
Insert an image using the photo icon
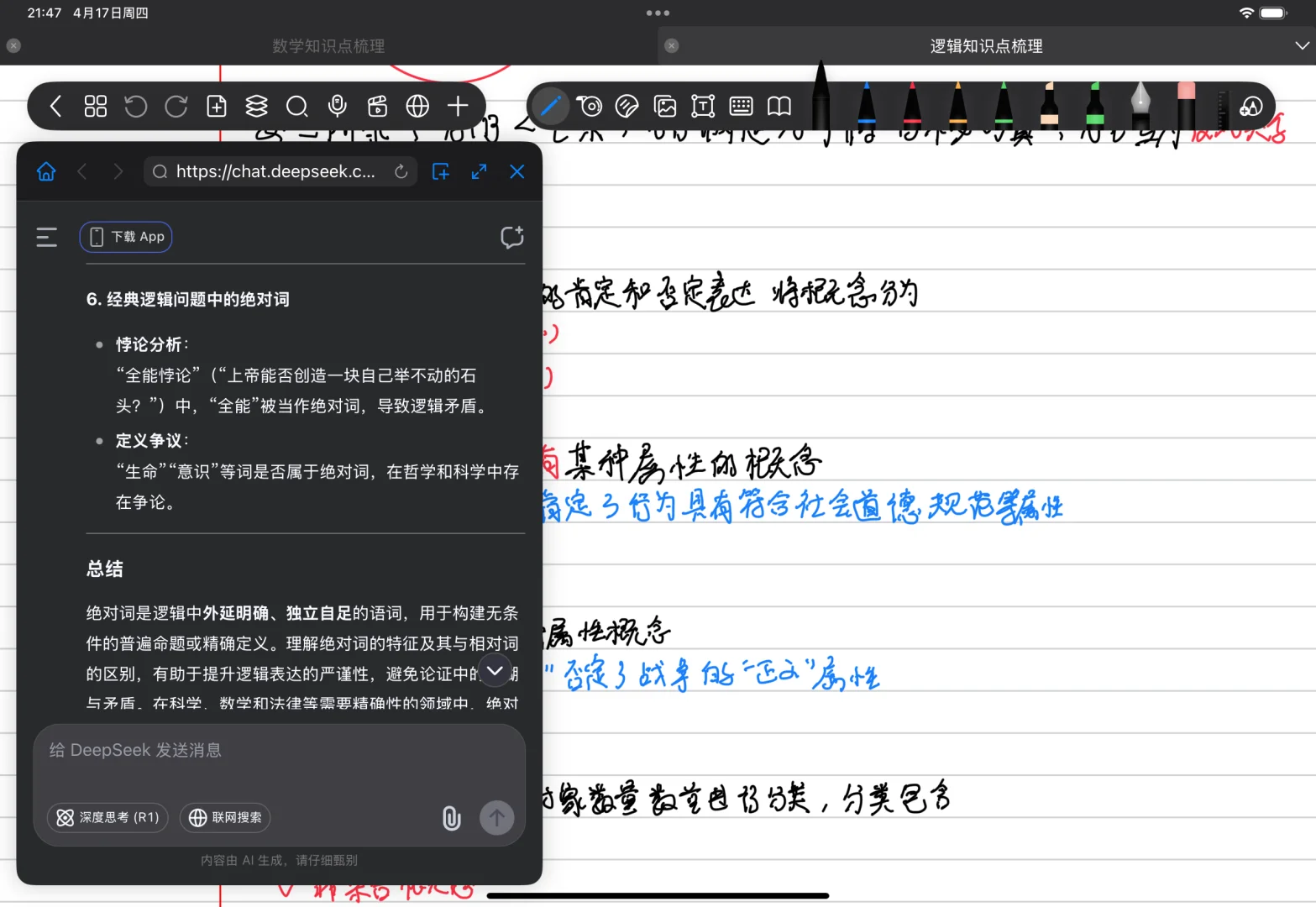[664, 106]
